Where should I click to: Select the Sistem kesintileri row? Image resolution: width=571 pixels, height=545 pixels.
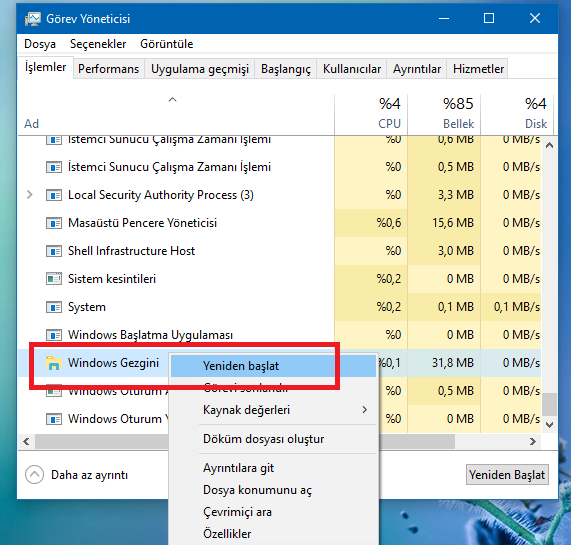pos(280,279)
